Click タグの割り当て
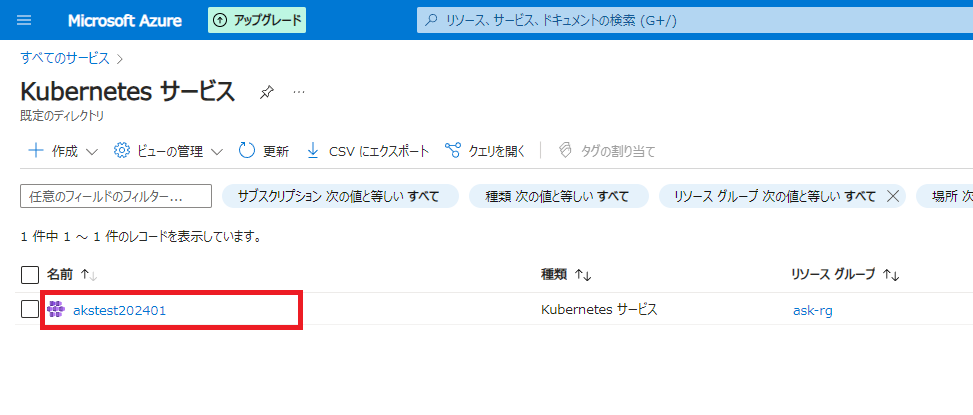Viewport: 973px width, 415px height. pos(607,151)
